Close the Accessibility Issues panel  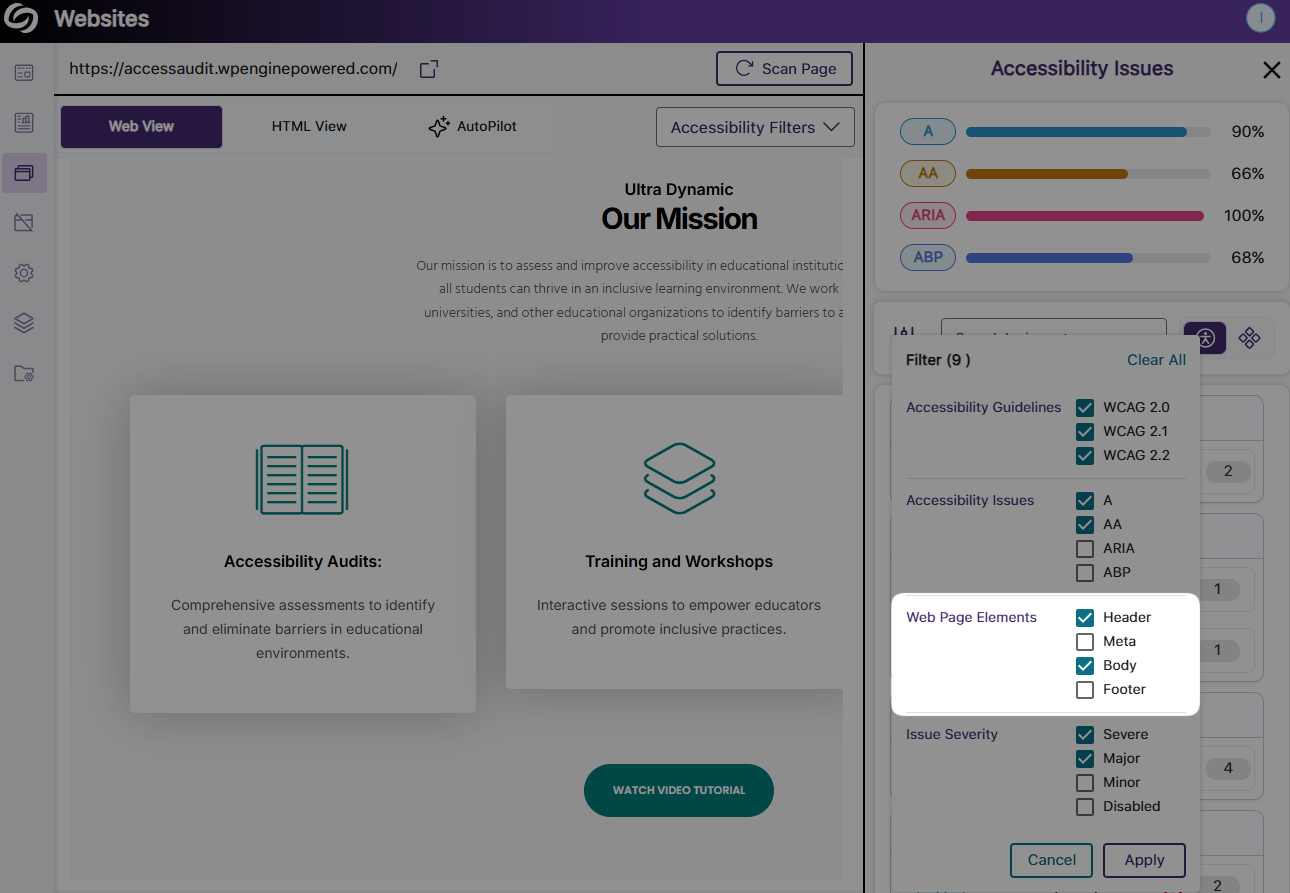(1271, 70)
